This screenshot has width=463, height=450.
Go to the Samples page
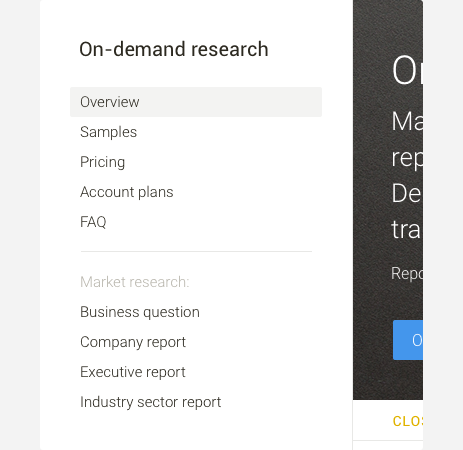(108, 132)
